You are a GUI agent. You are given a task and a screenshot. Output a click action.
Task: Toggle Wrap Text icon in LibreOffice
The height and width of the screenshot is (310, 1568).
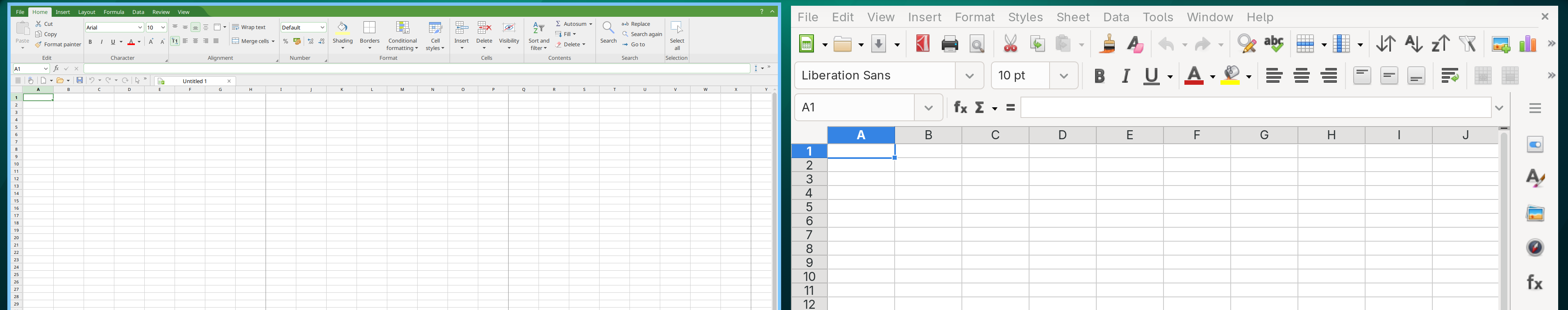point(1450,76)
